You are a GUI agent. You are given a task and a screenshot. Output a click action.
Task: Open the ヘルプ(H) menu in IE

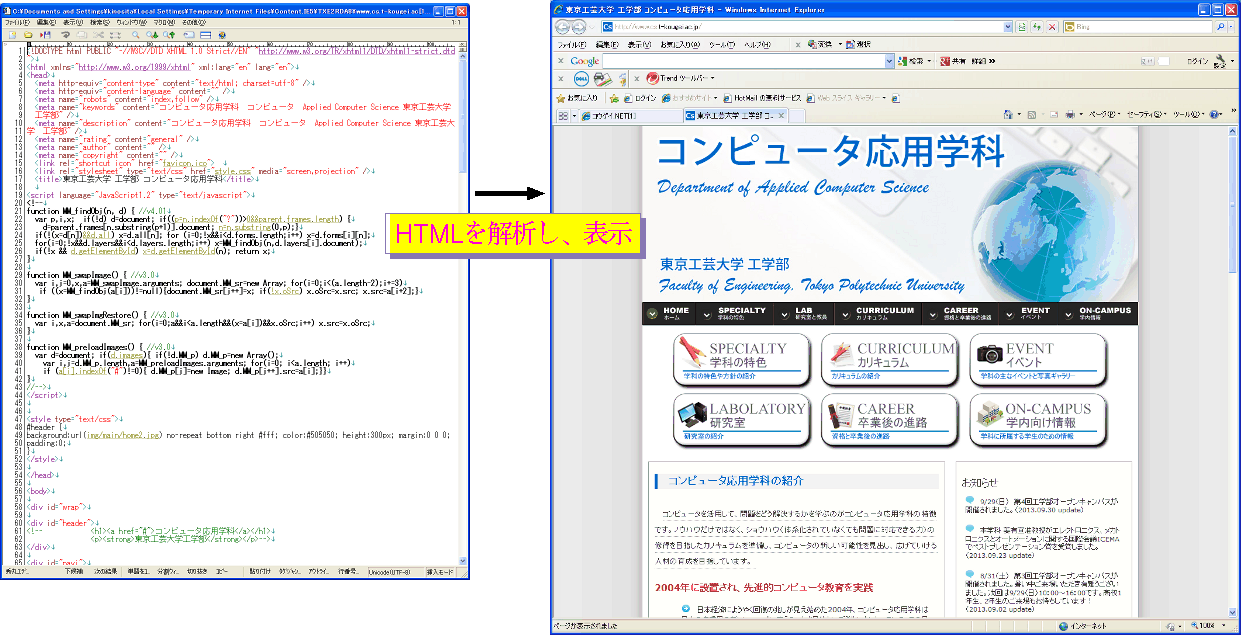pos(757,45)
